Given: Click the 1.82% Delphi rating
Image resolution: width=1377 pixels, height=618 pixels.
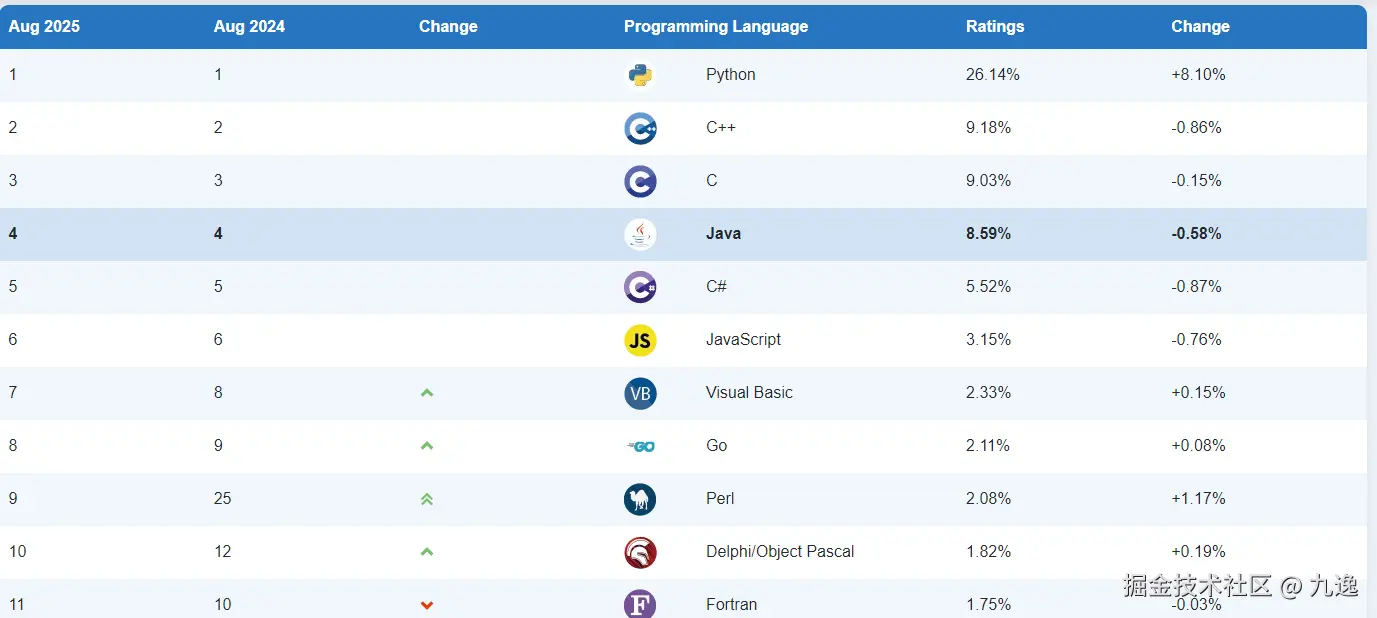Looking at the screenshot, I should [x=989, y=552].
